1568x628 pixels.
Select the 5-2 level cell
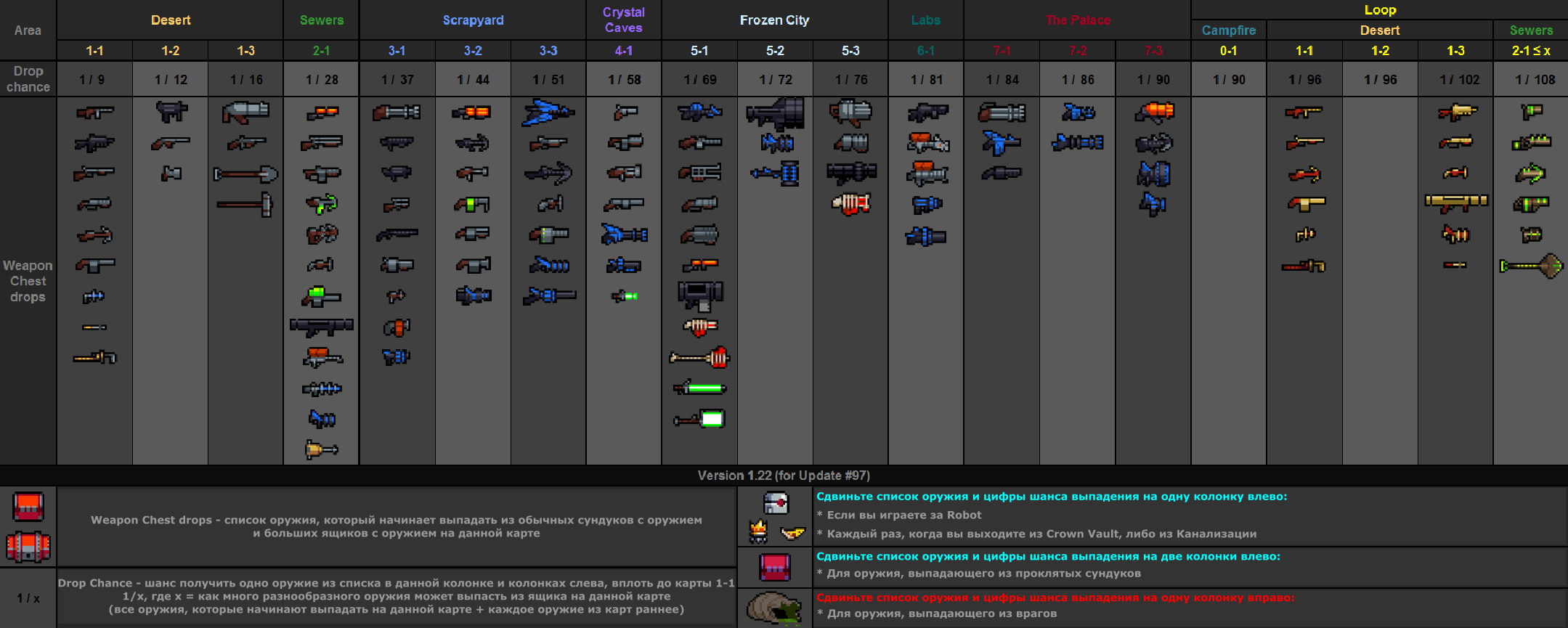pos(775,51)
